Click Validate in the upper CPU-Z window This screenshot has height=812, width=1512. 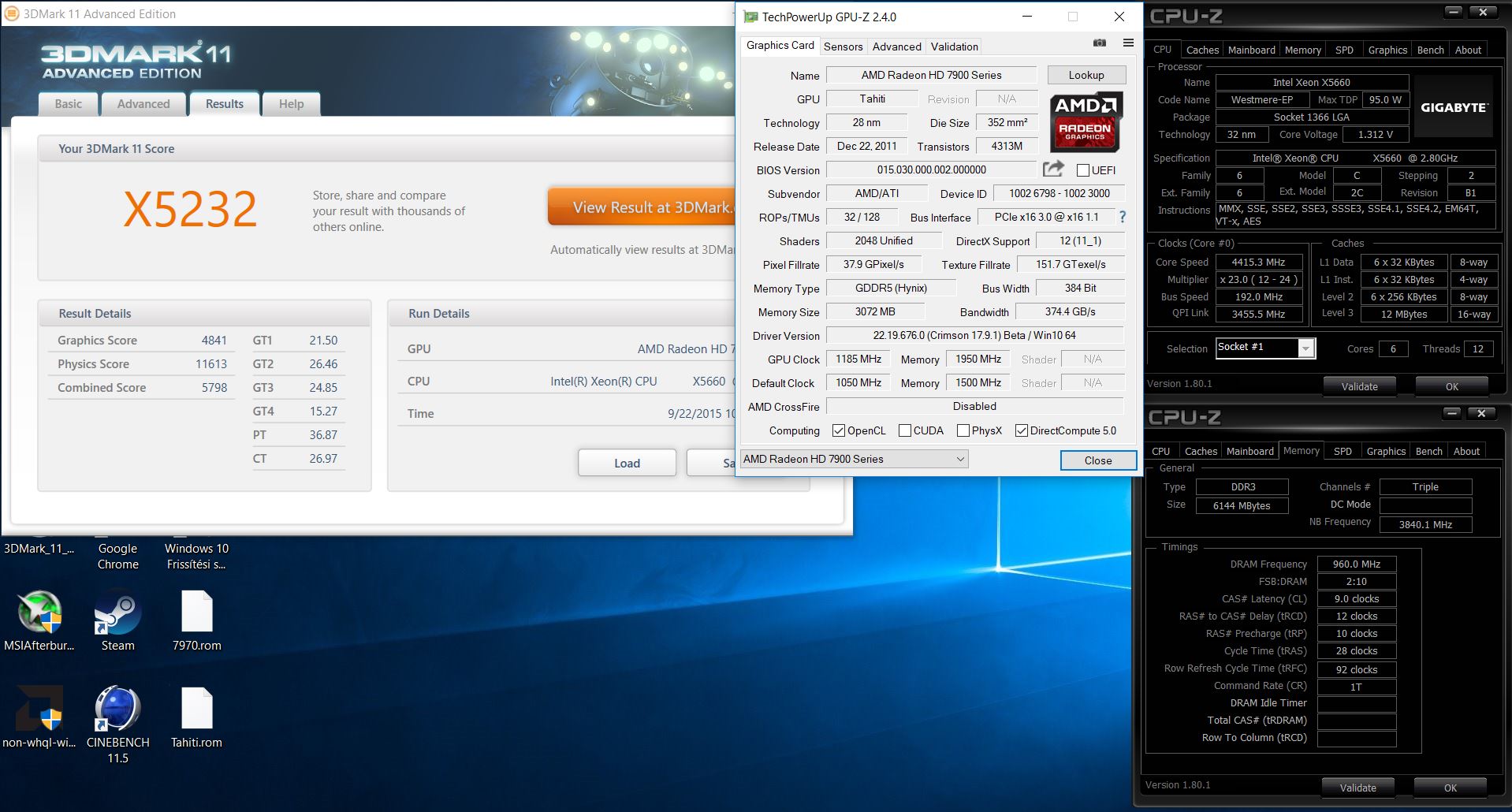1359,386
